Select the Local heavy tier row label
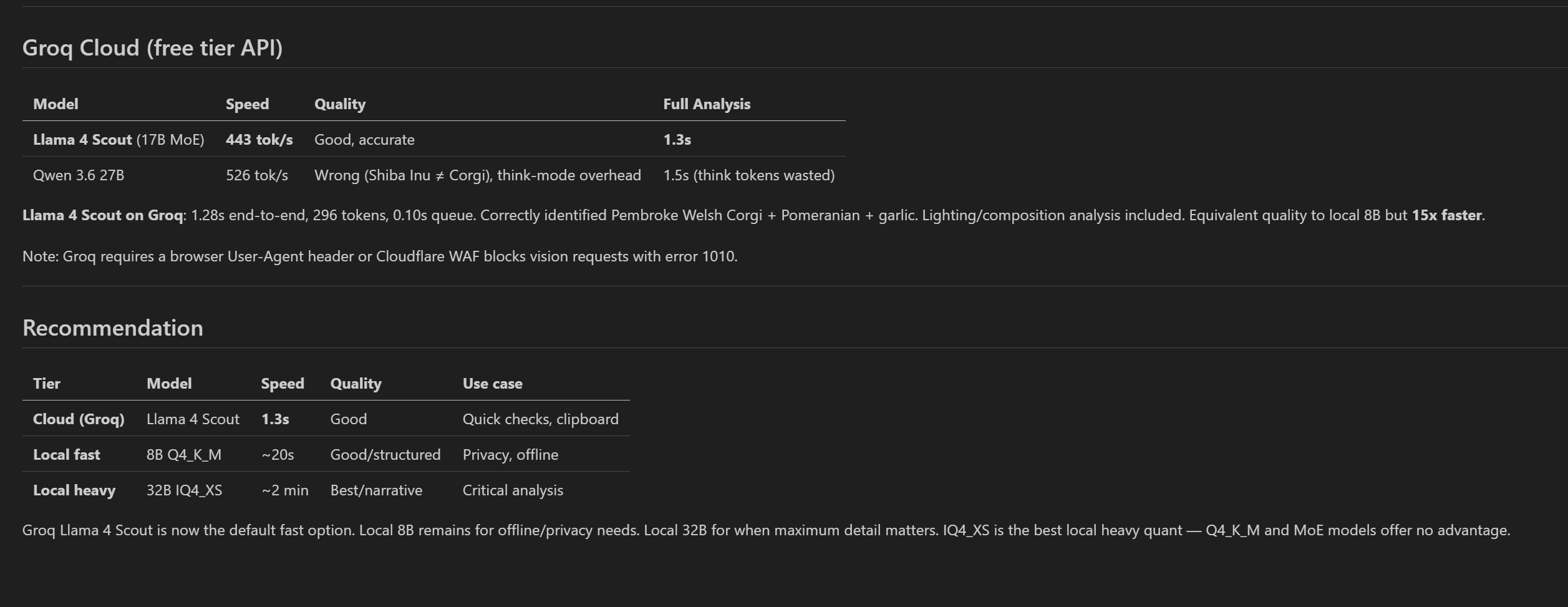1568x607 pixels. point(74,490)
